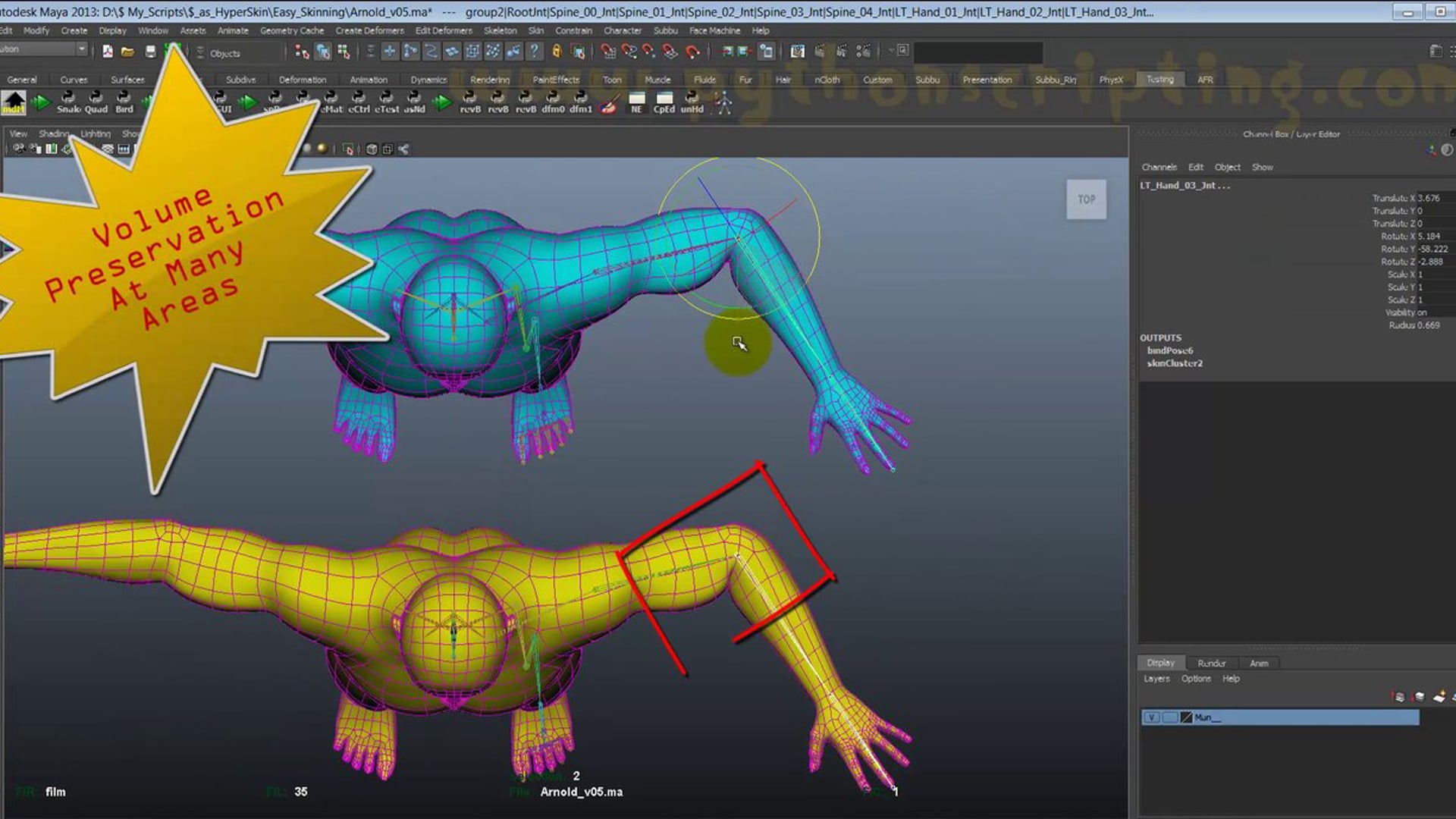1456x819 pixels.
Task: Click the skeleton figure shelf icon
Action: click(x=723, y=102)
